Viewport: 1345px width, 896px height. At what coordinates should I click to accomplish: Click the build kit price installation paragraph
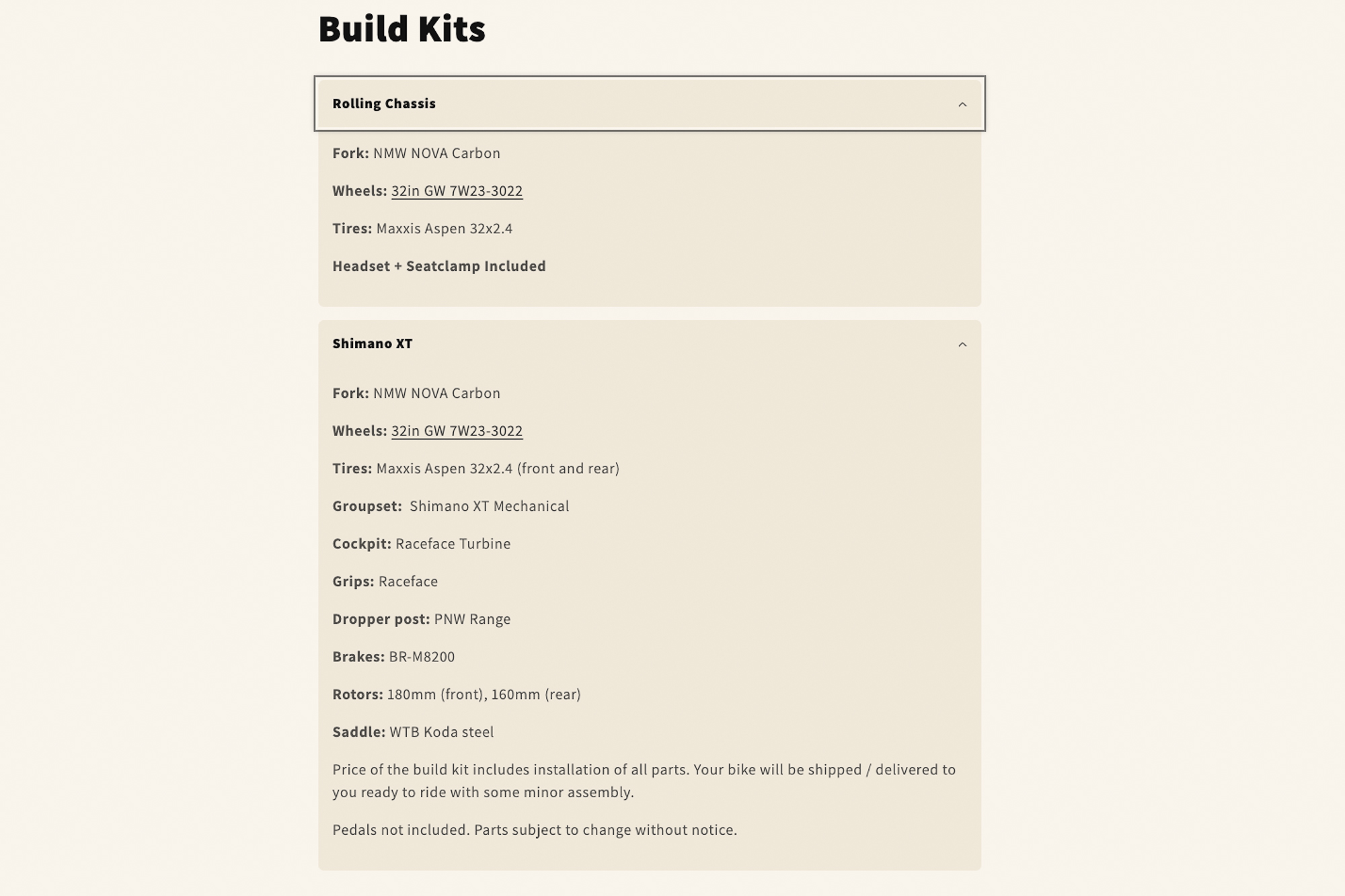(x=644, y=780)
